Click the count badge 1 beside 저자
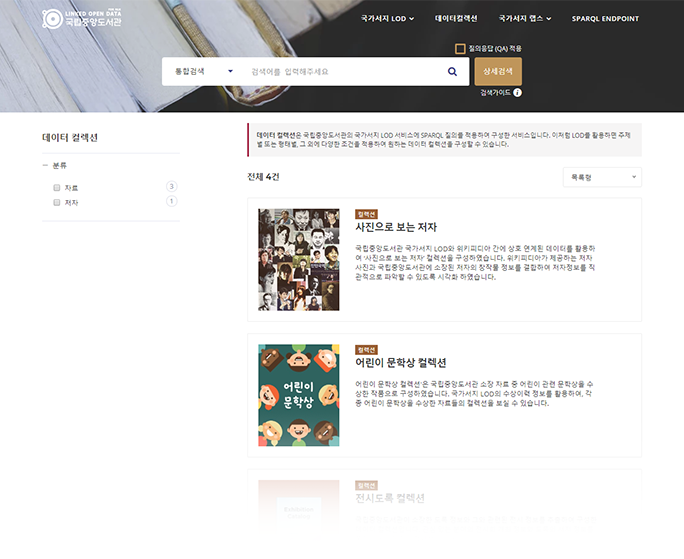This screenshot has height=559, width=684. coord(171,201)
